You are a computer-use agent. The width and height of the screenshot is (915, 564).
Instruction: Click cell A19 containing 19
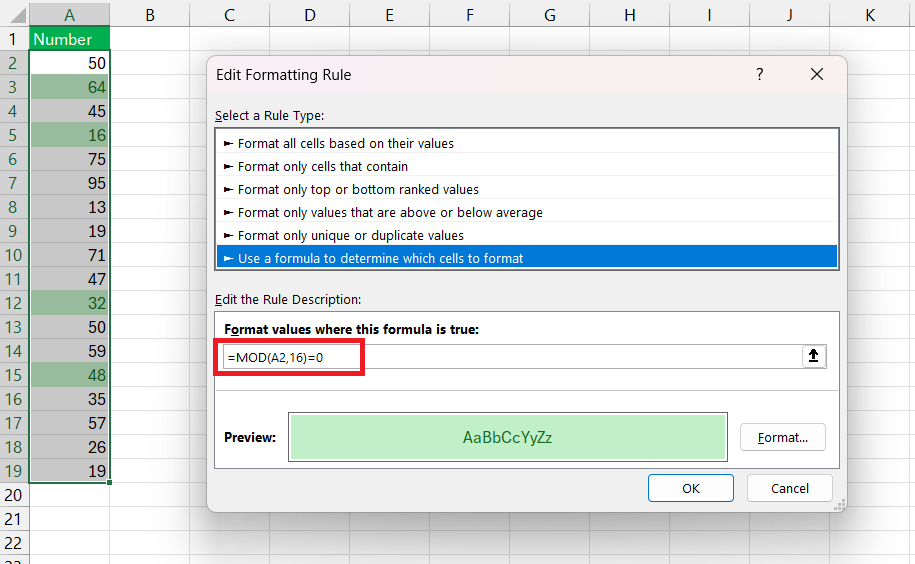[69, 471]
